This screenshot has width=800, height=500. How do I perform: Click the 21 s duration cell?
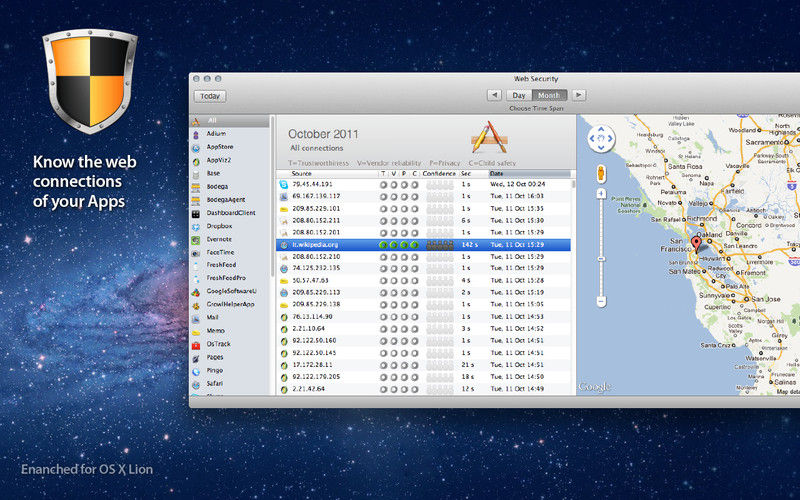click(468, 365)
